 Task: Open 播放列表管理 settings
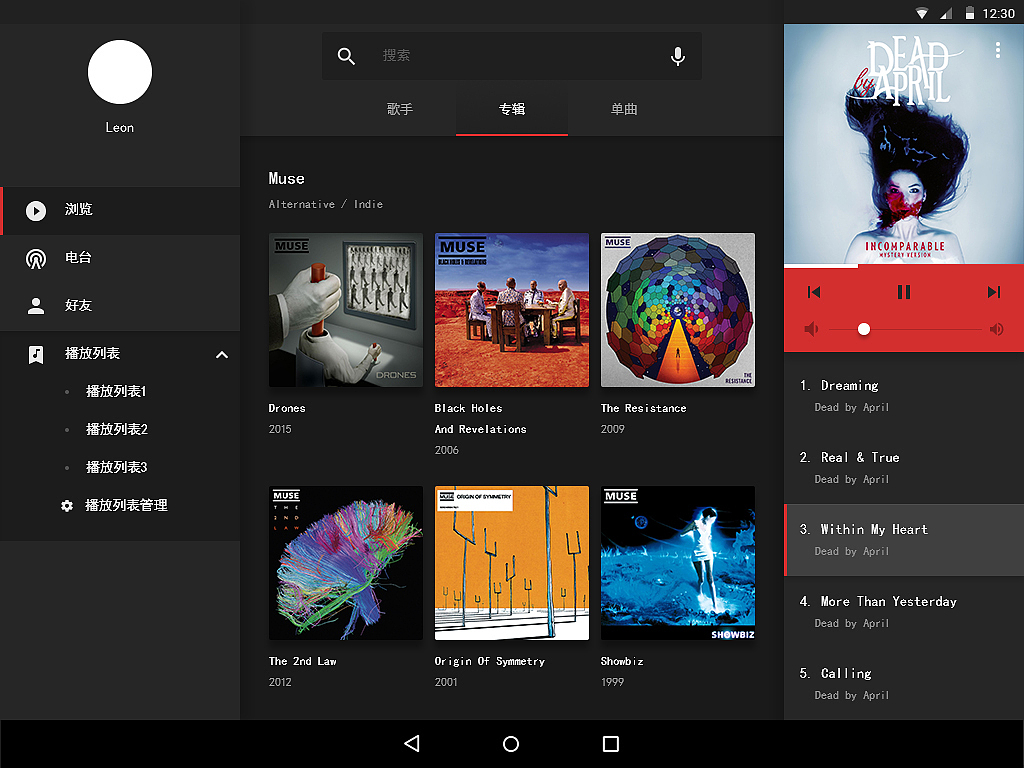click(125, 505)
